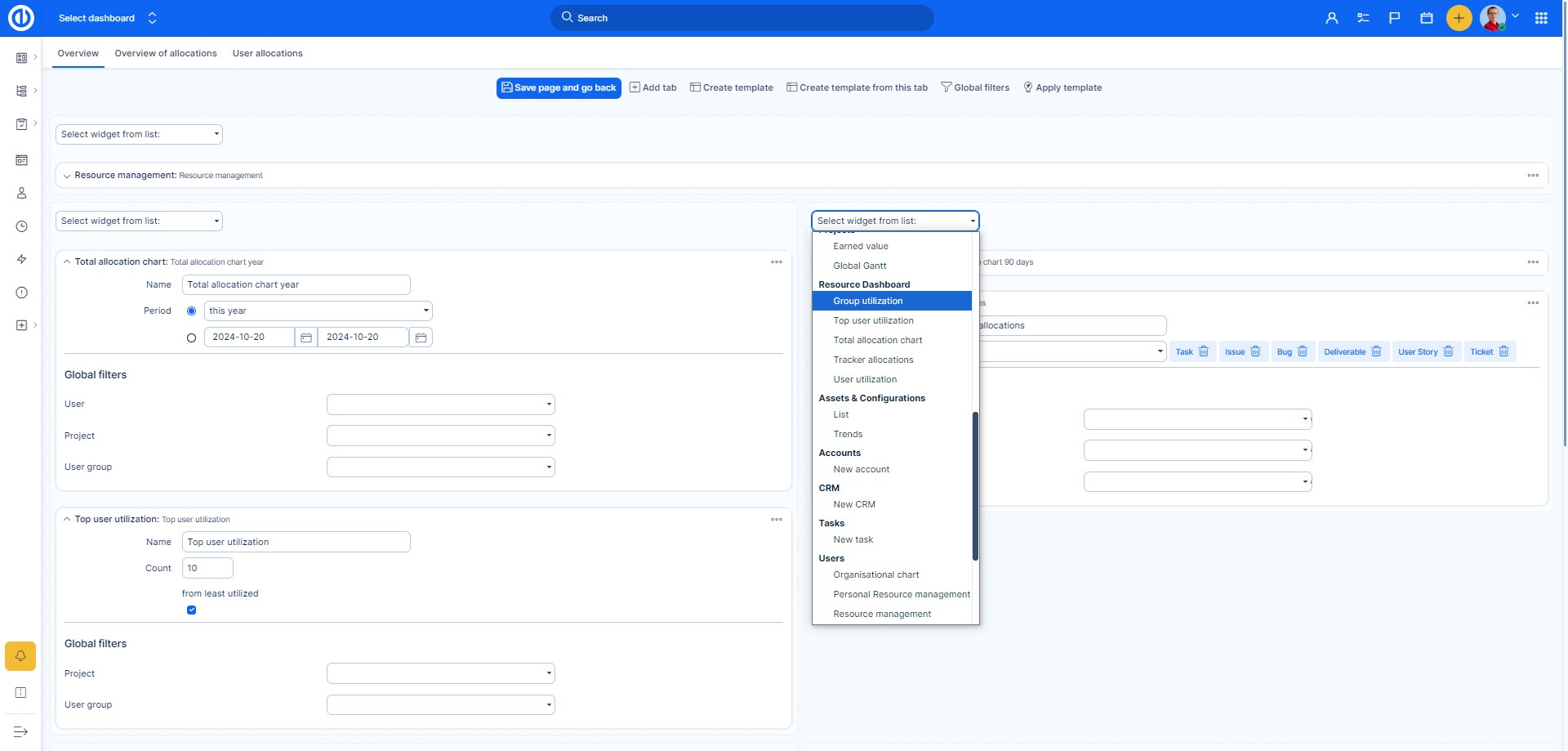Click the Count input field

207,568
